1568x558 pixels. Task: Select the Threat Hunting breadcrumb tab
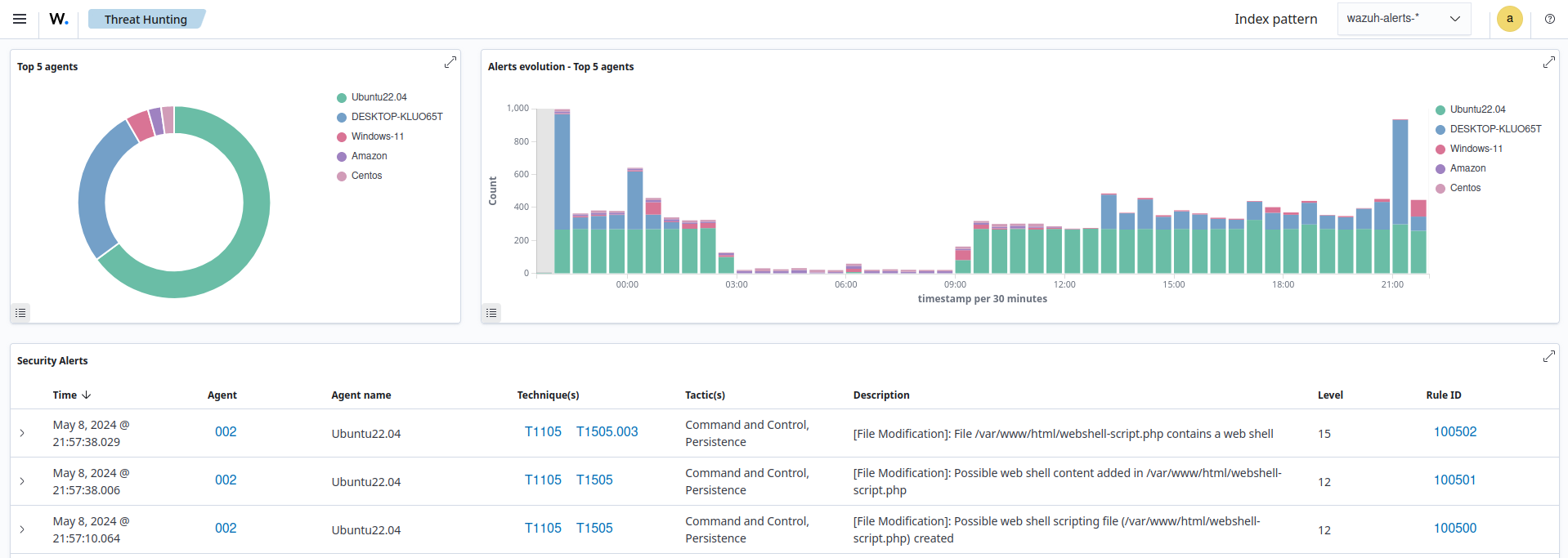(x=146, y=20)
